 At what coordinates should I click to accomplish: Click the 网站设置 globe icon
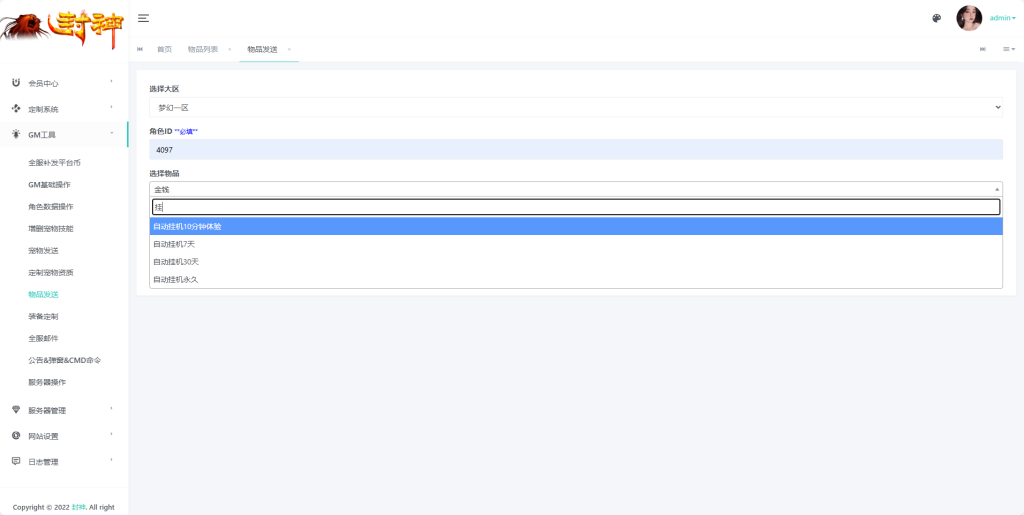[x=16, y=435]
